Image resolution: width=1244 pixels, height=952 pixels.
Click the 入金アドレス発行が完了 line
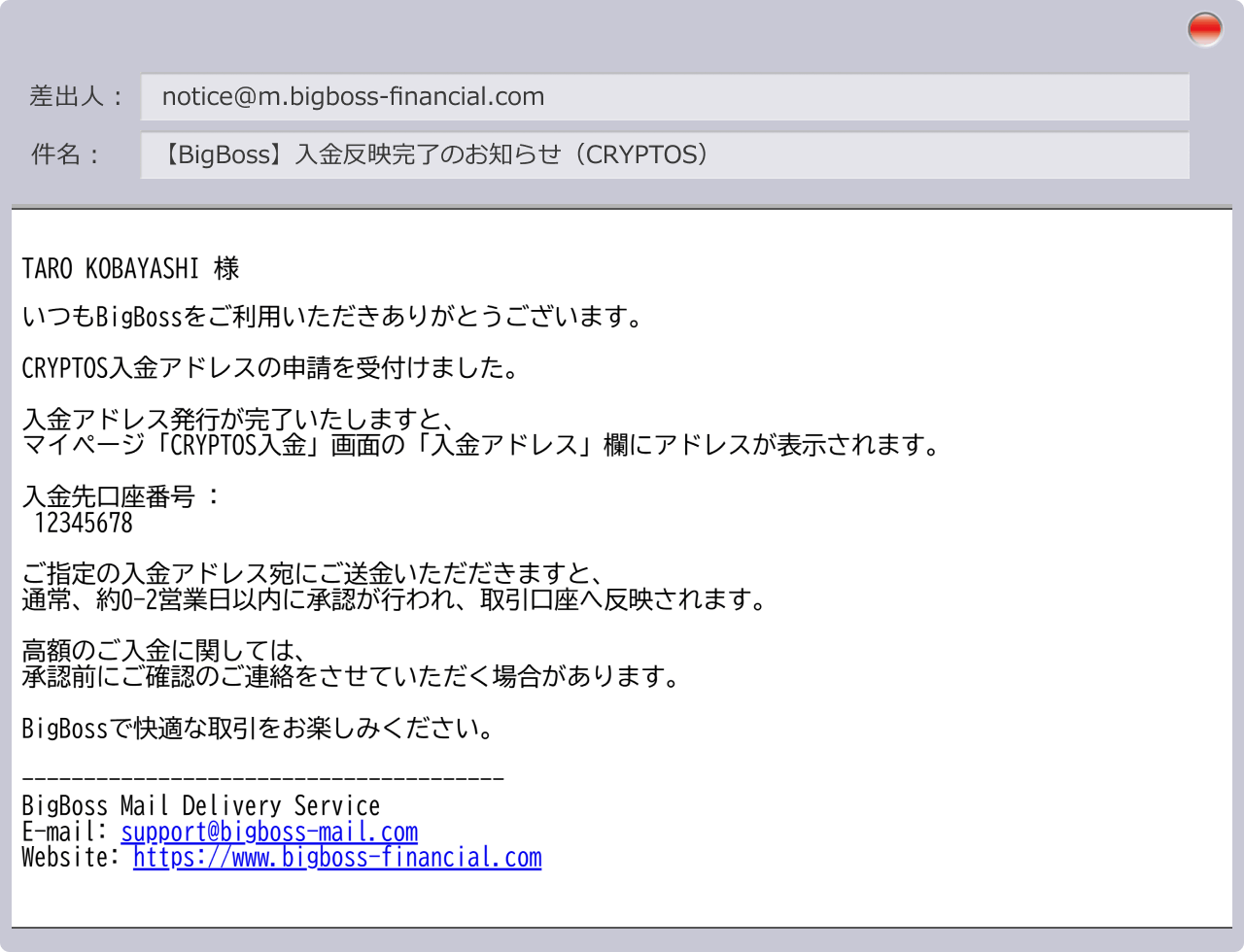[x=238, y=421]
